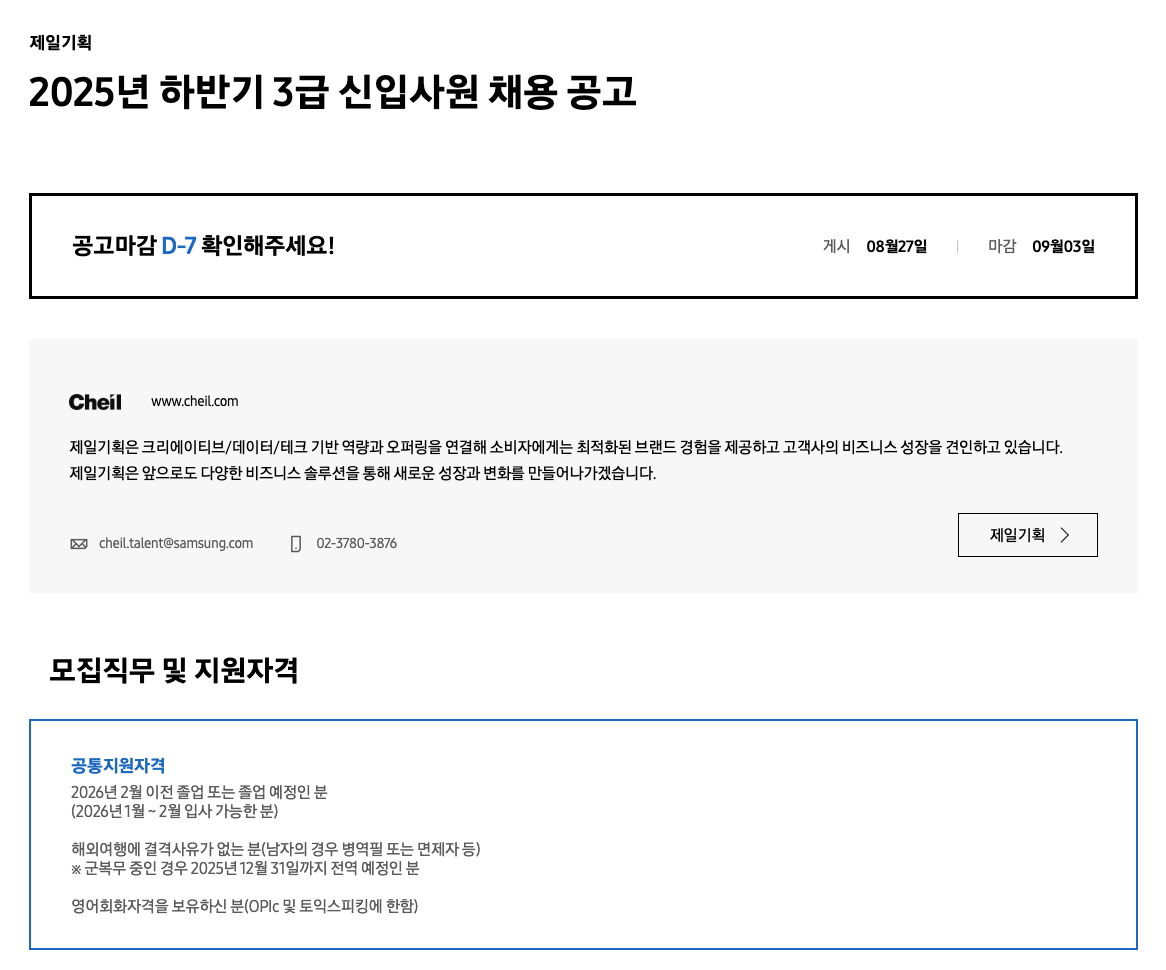Screen dimensions: 1166x970
Task: Click the 02-3780-3876 phone number
Action: click(x=357, y=543)
